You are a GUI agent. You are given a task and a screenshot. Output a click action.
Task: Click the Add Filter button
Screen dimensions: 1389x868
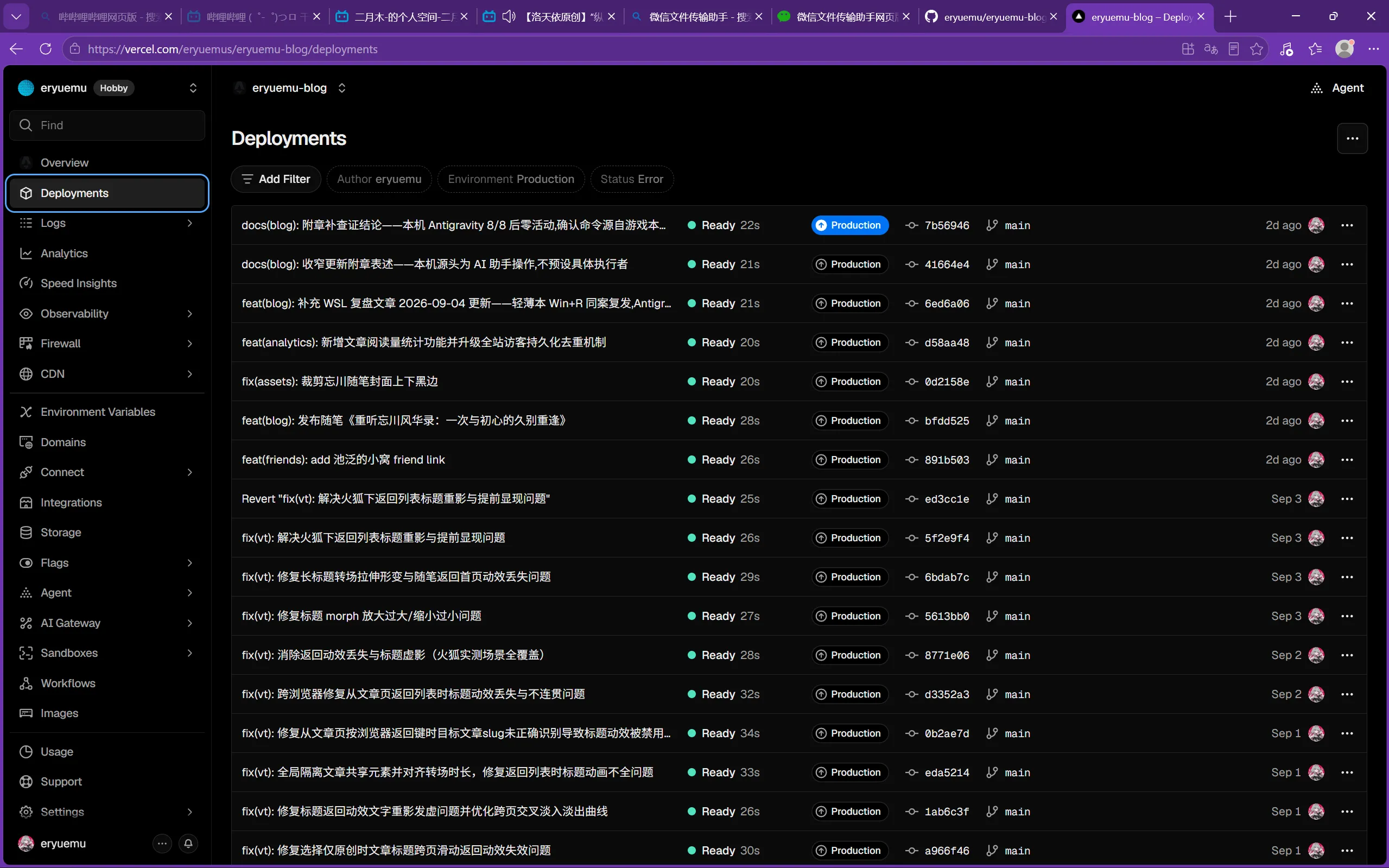click(x=276, y=179)
